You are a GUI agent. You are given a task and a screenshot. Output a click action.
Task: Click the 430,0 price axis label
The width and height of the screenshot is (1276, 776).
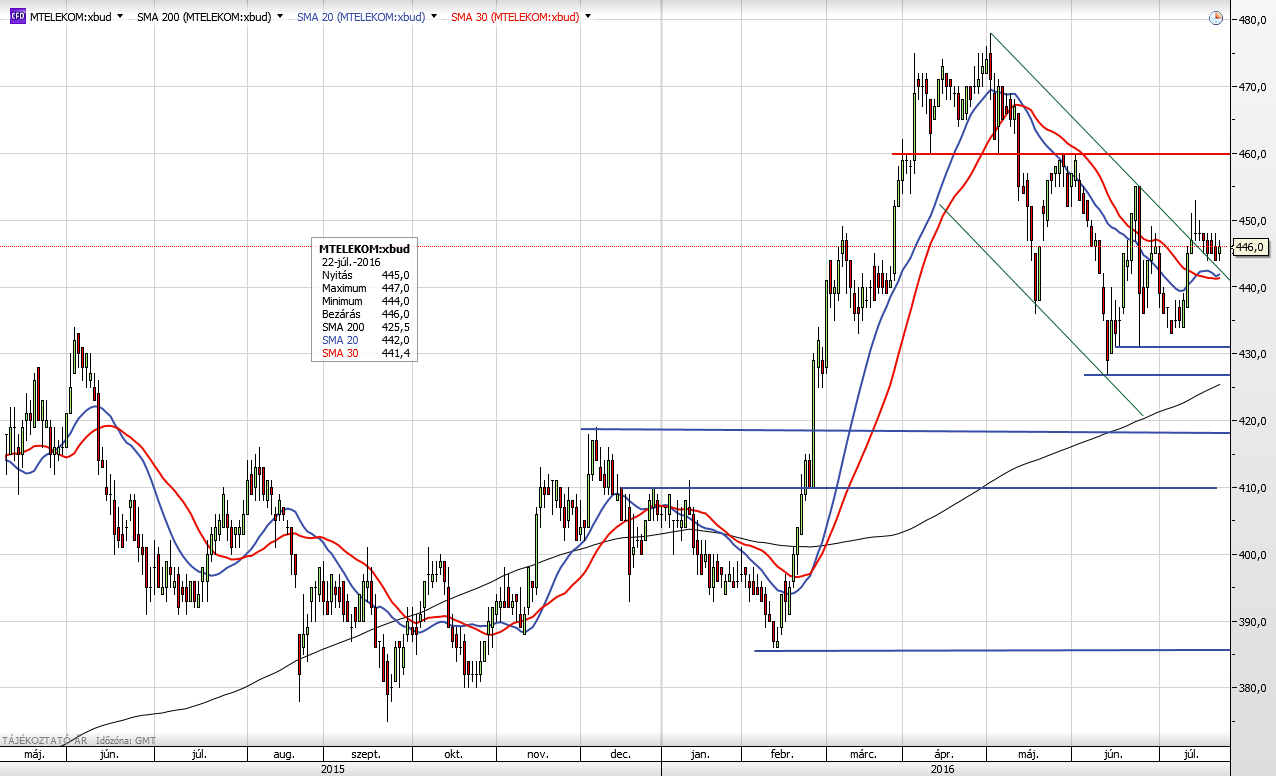point(1253,354)
